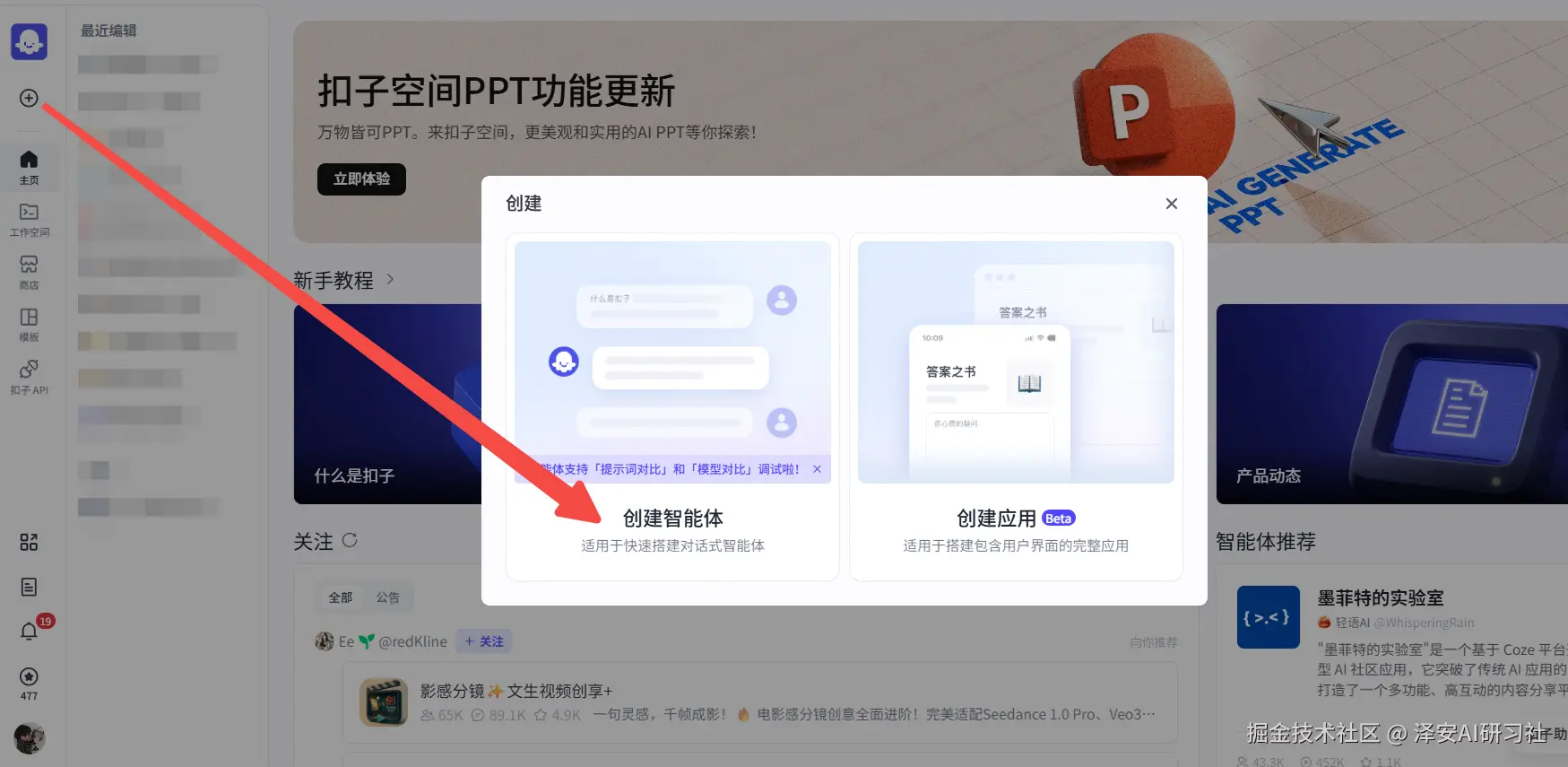
Task: Click the 扣子空间PPT功能更新 banner headline
Action: point(496,92)
